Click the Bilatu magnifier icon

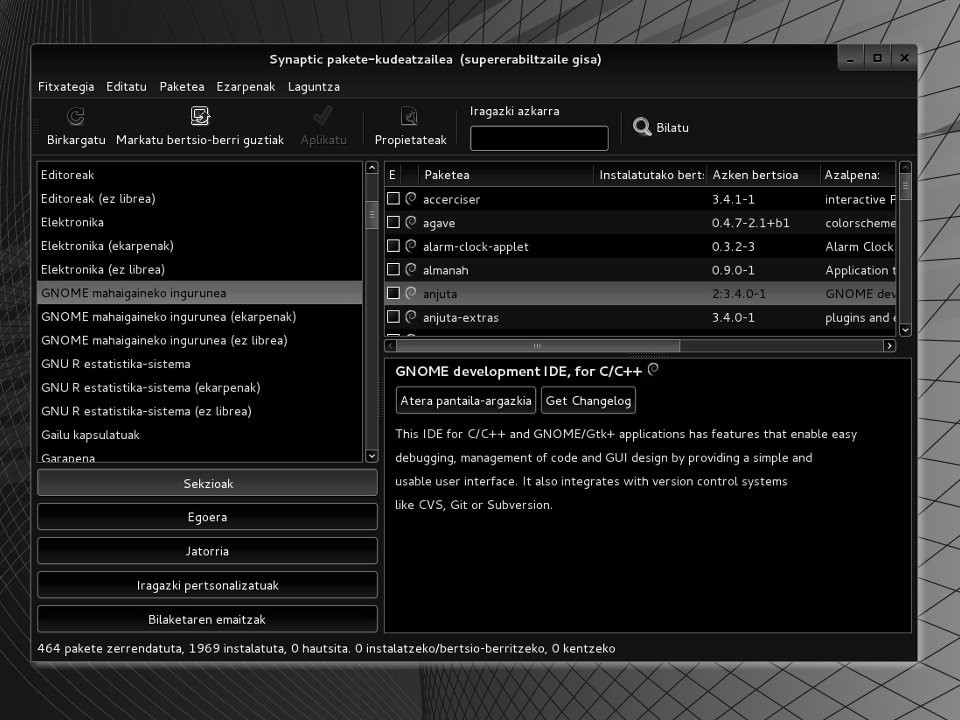(642, 127)
